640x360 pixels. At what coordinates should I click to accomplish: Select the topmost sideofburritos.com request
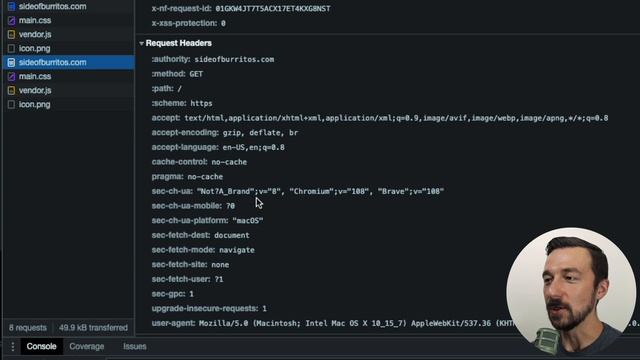click(x=52, y=7)
